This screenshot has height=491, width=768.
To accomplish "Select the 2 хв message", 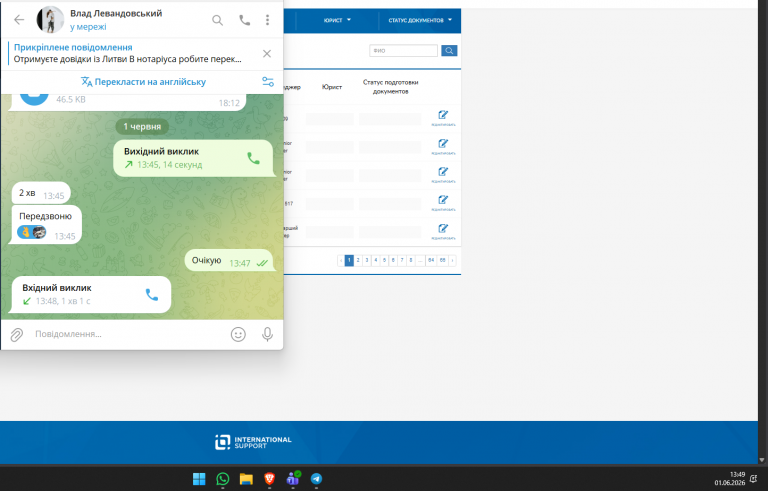I will click(x=41, y=194).
